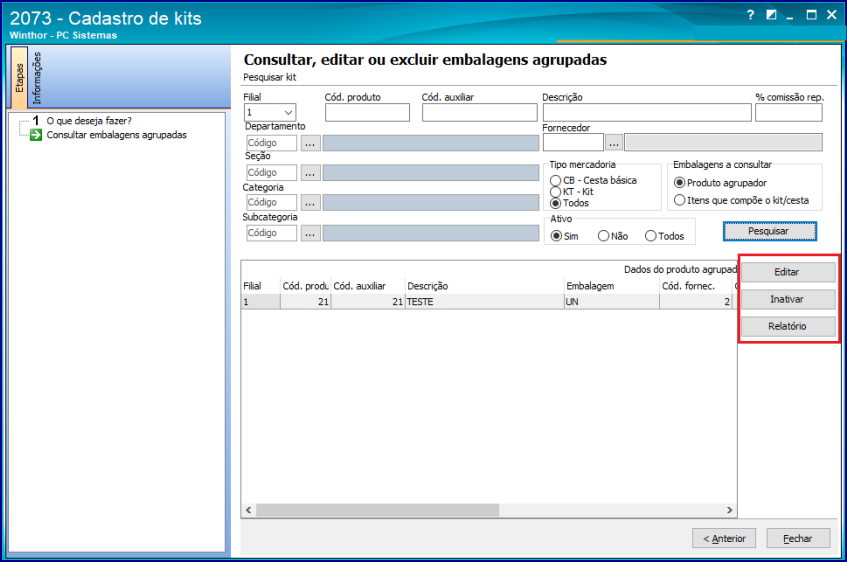Viewport: 847px width, 562px height.
Task: Switch to the Informações vertical tab
Action: (x=36, y=77)
